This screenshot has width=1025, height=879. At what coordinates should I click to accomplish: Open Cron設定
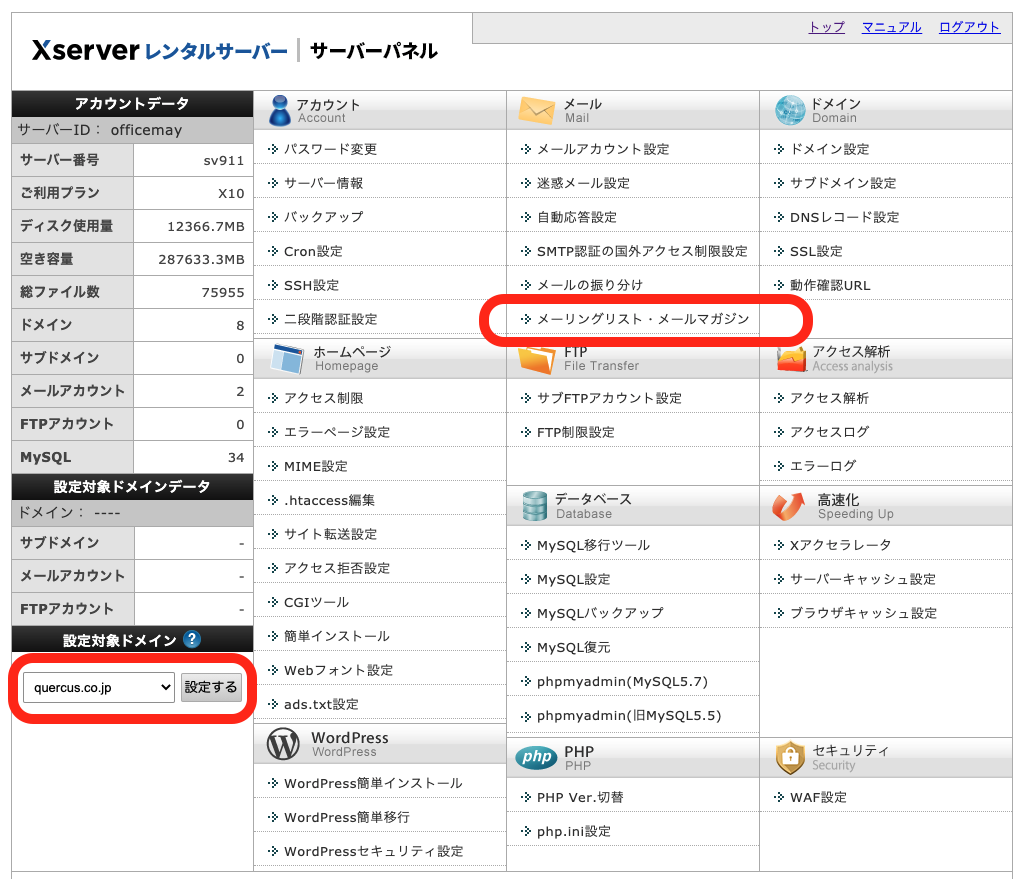[x=313, y=251]
